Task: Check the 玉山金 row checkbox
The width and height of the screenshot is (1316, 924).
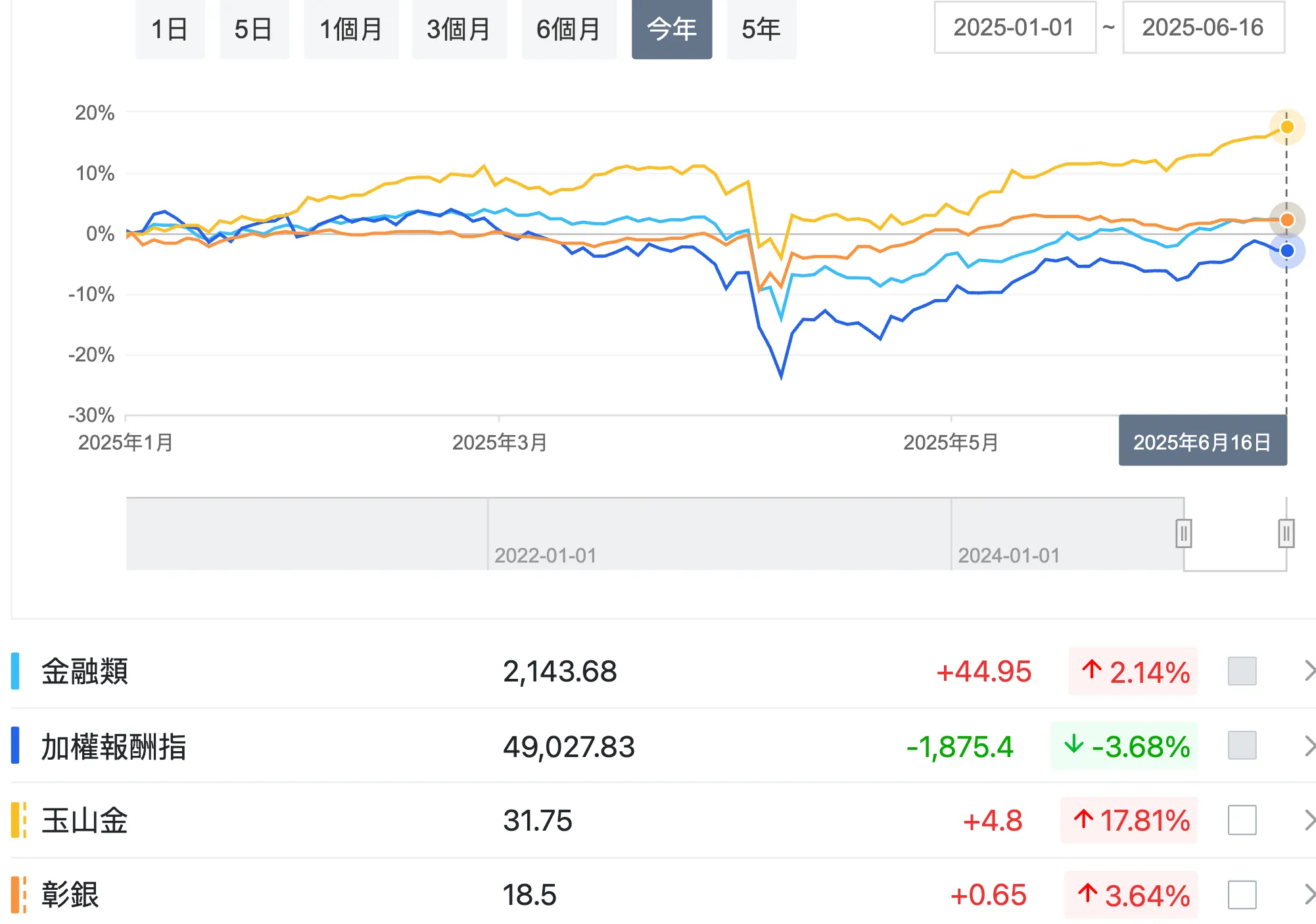Action: click(1242, 820)
